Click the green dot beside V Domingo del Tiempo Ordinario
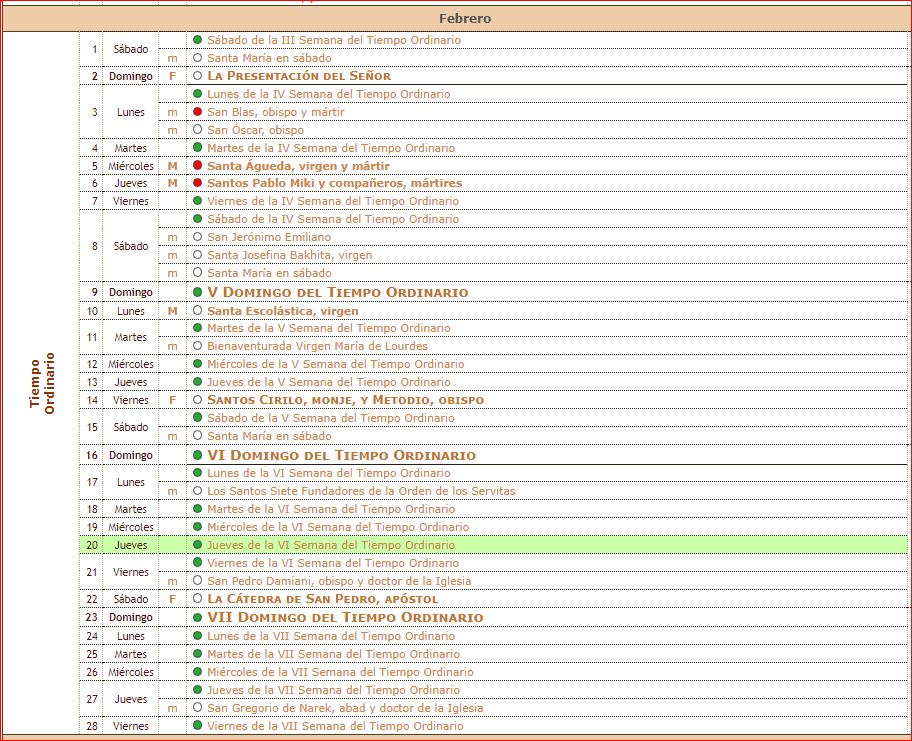This screenshot has height=741, width=912. tap(198, 293)
